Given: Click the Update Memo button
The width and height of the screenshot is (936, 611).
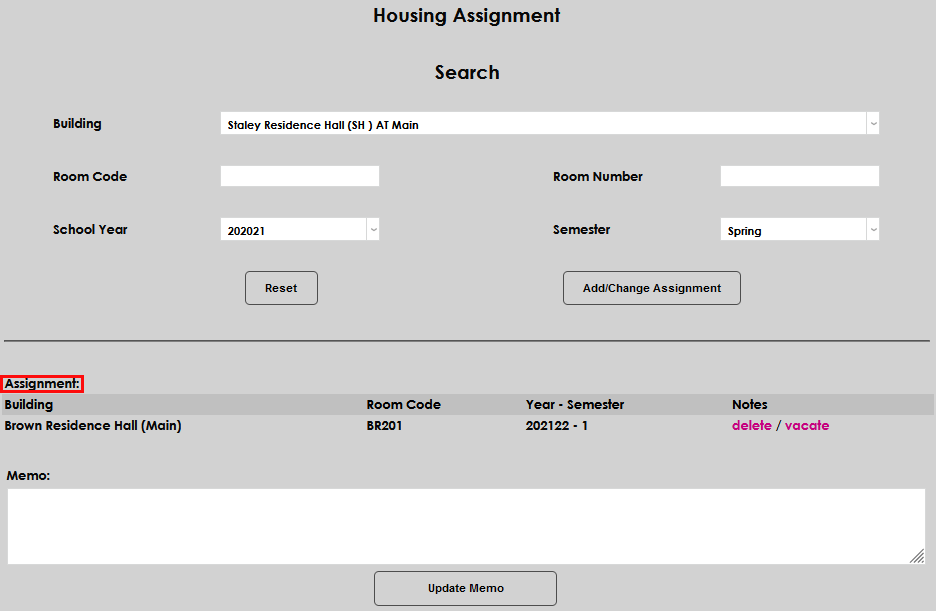Looking at the screenshot, I should point(465,588).
